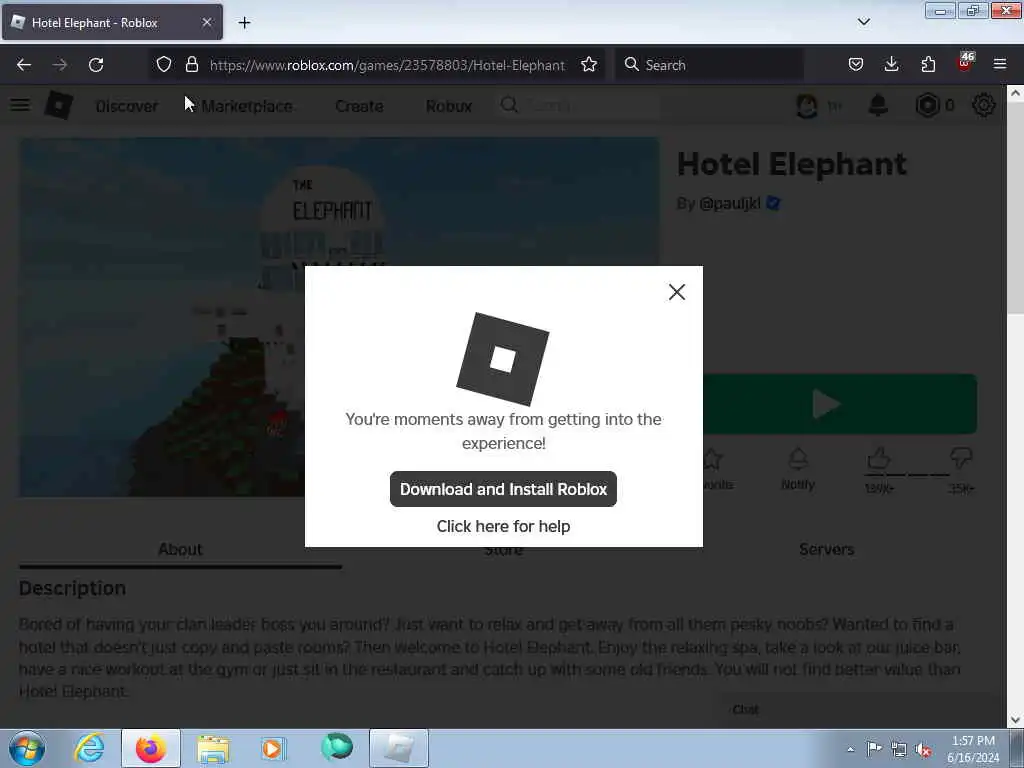Viewport: 1024px width, 768px height.
Task: Click the Firefox taskbar icon
Action: point(151,748)
